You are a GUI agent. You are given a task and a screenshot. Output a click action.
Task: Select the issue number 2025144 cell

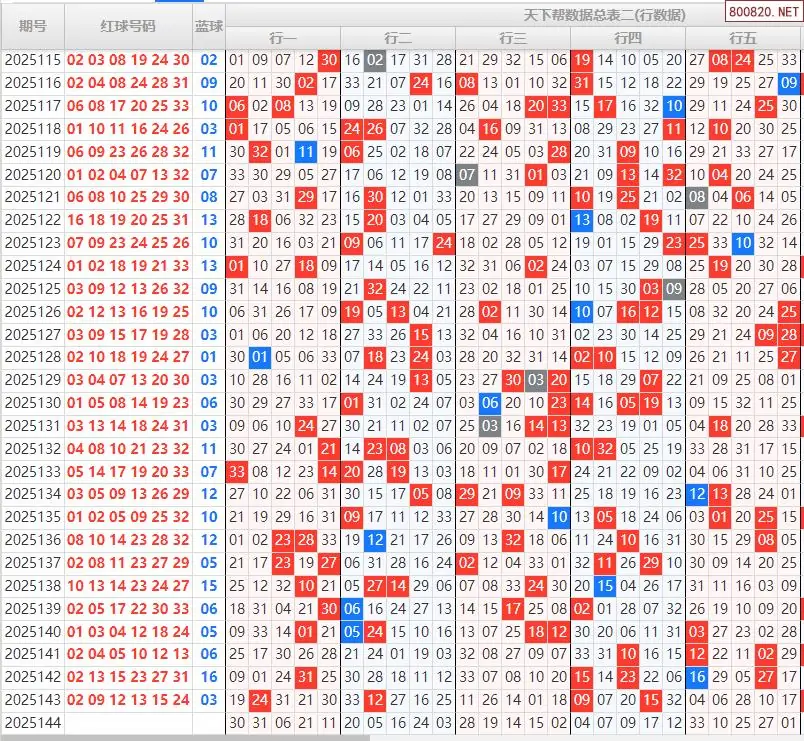point(32,722)
